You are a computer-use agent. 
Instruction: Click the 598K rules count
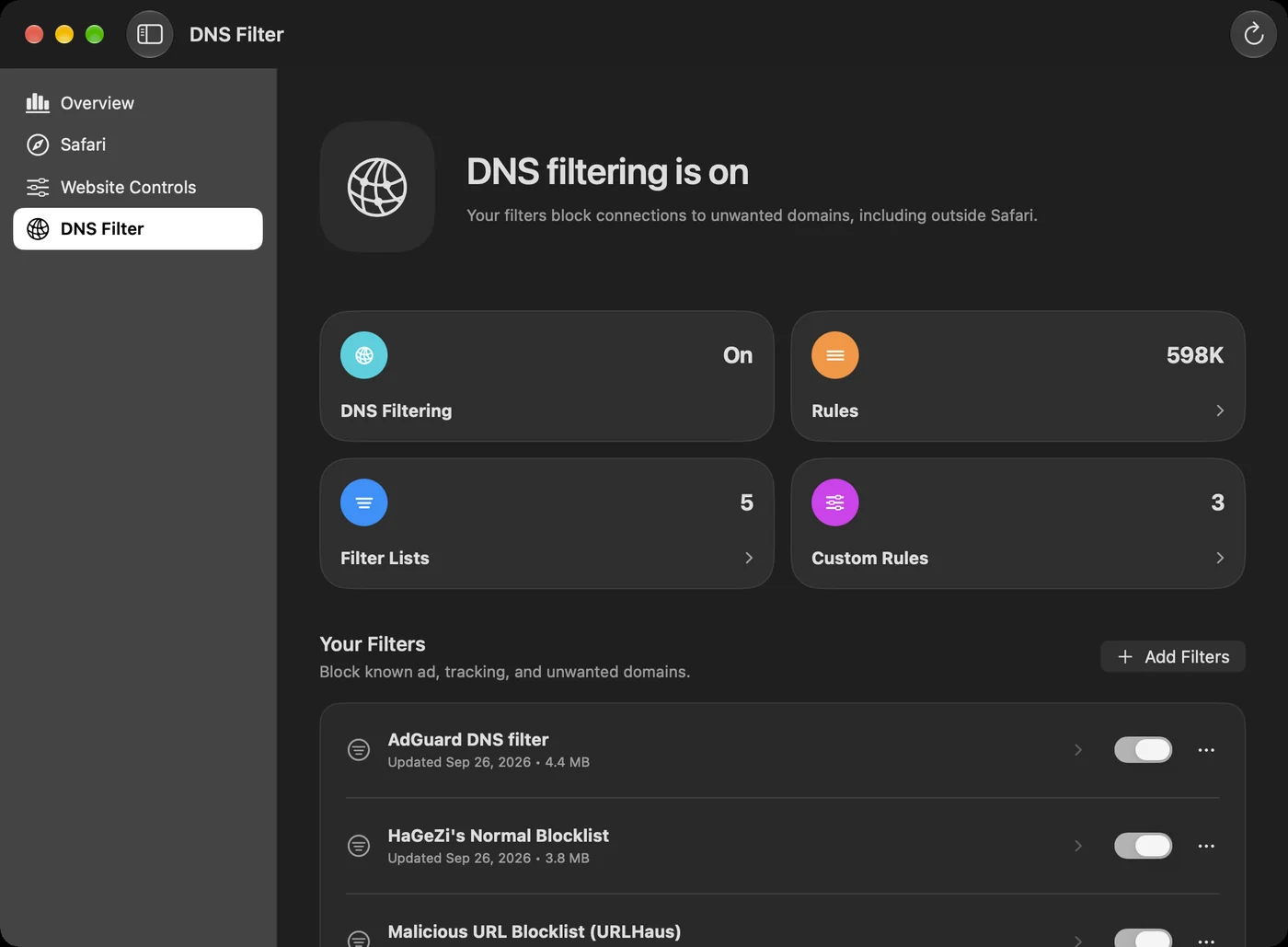[x=1194, y=355]
